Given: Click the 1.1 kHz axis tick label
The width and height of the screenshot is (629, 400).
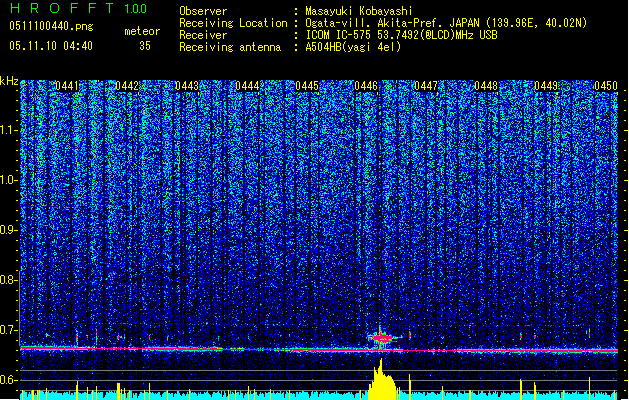Looking at the screenshot, I should 9,130.
